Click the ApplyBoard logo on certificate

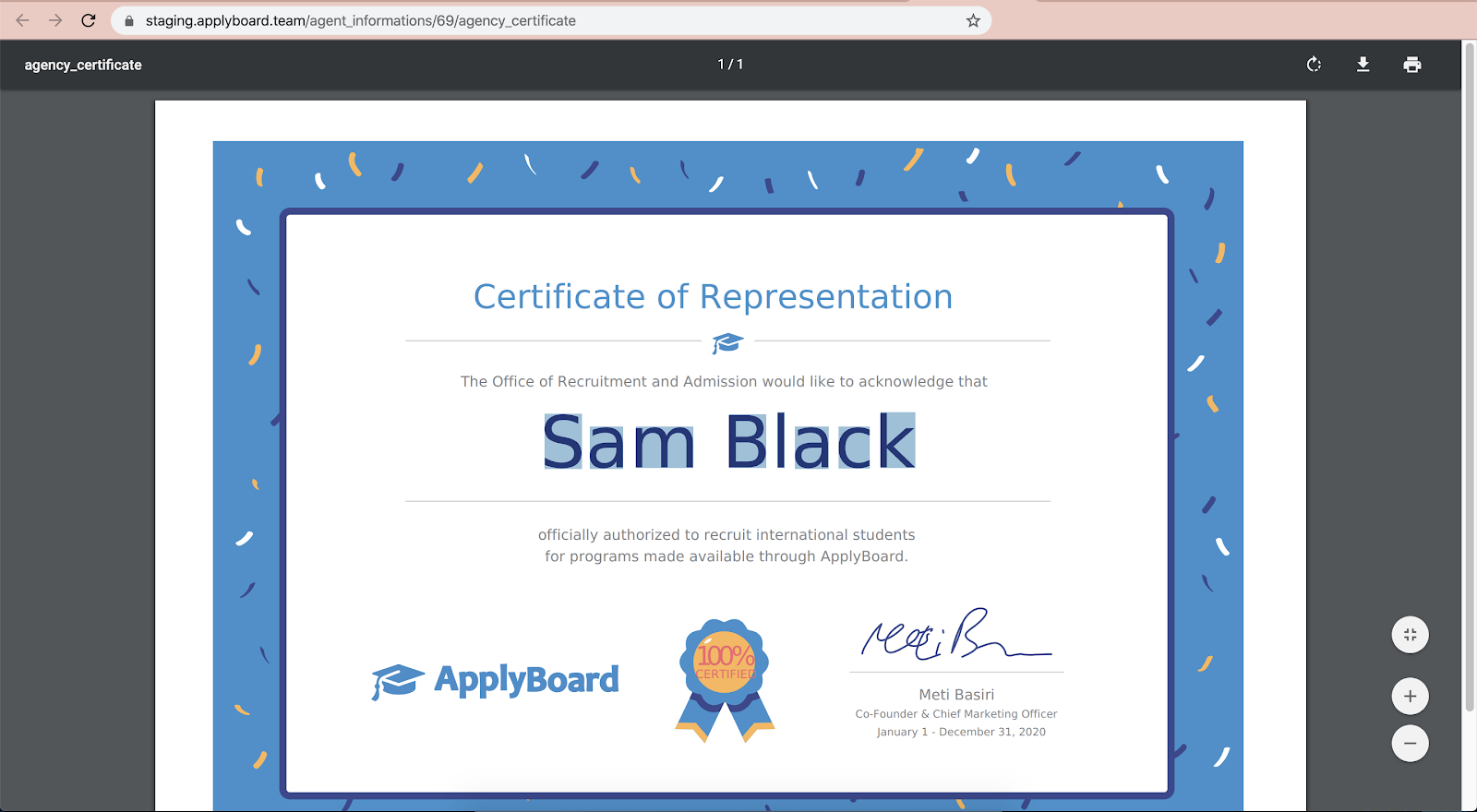(x=495, y=681)
